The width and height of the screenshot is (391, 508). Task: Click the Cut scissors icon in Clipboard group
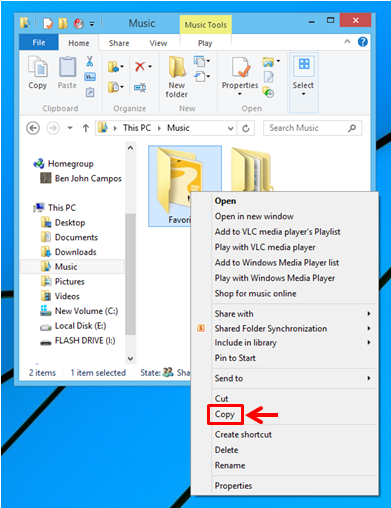tap(89, 61)
